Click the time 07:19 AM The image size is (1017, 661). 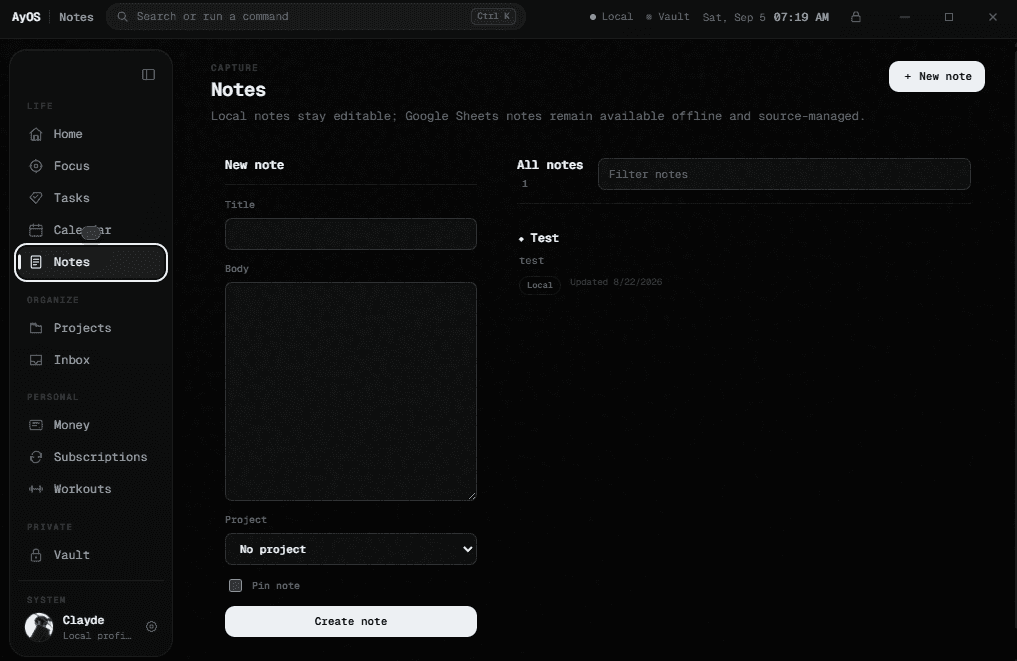pos(801,18)
